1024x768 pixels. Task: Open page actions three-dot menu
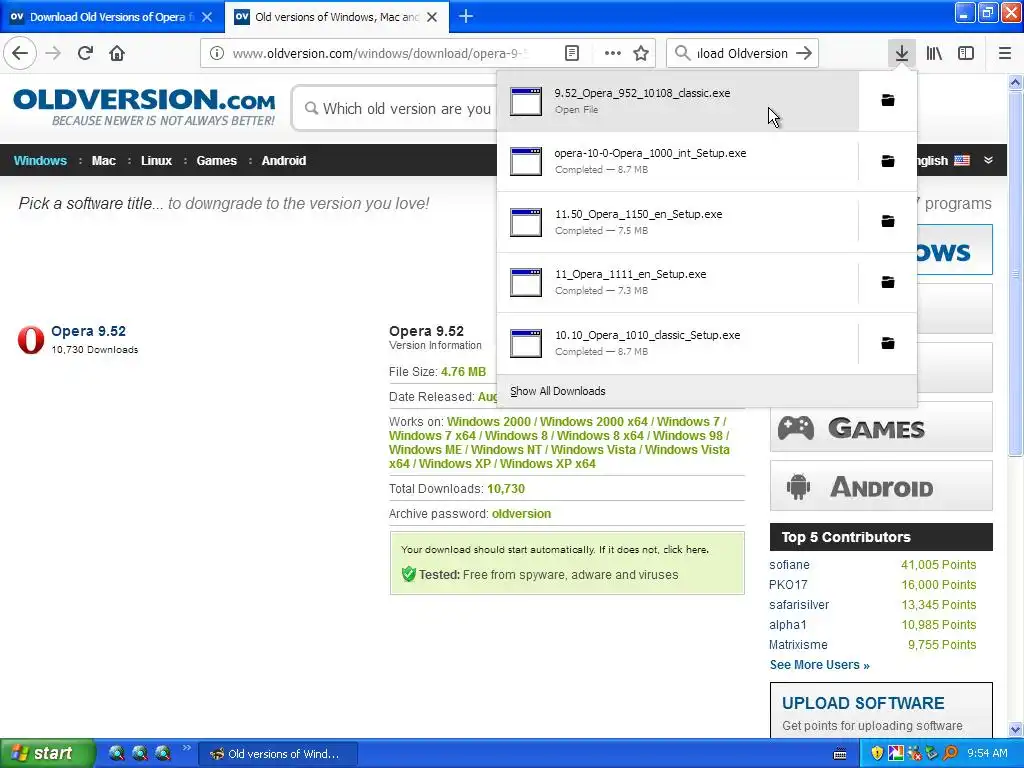click(613, 53)
